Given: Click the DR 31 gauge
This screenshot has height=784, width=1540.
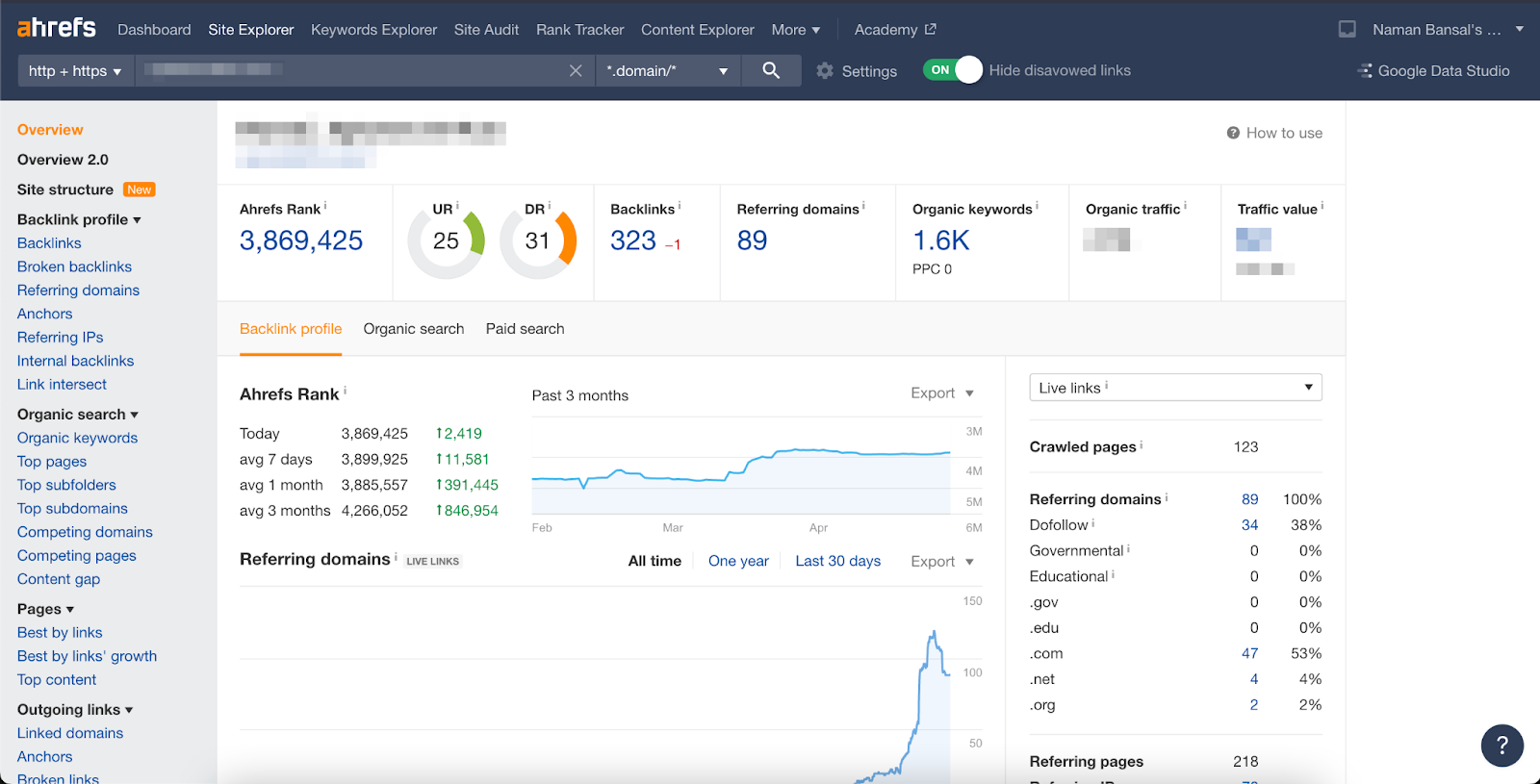Looking at the screenshot, I should (537, 241).
